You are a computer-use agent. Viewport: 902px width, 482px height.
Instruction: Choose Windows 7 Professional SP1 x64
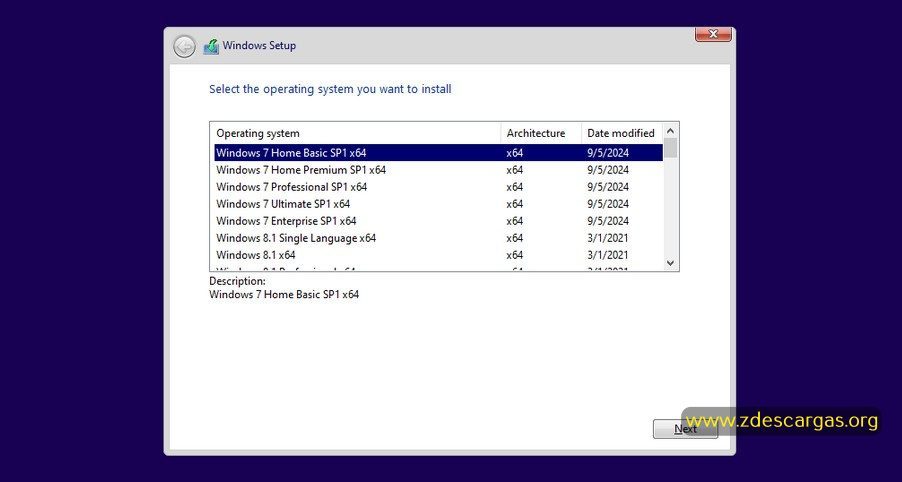[x=438, y=187]
